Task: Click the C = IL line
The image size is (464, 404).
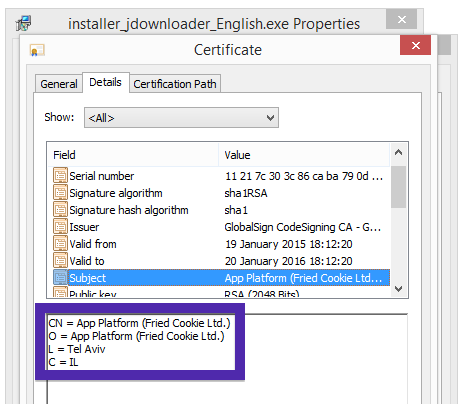Action: click(63, 362)
